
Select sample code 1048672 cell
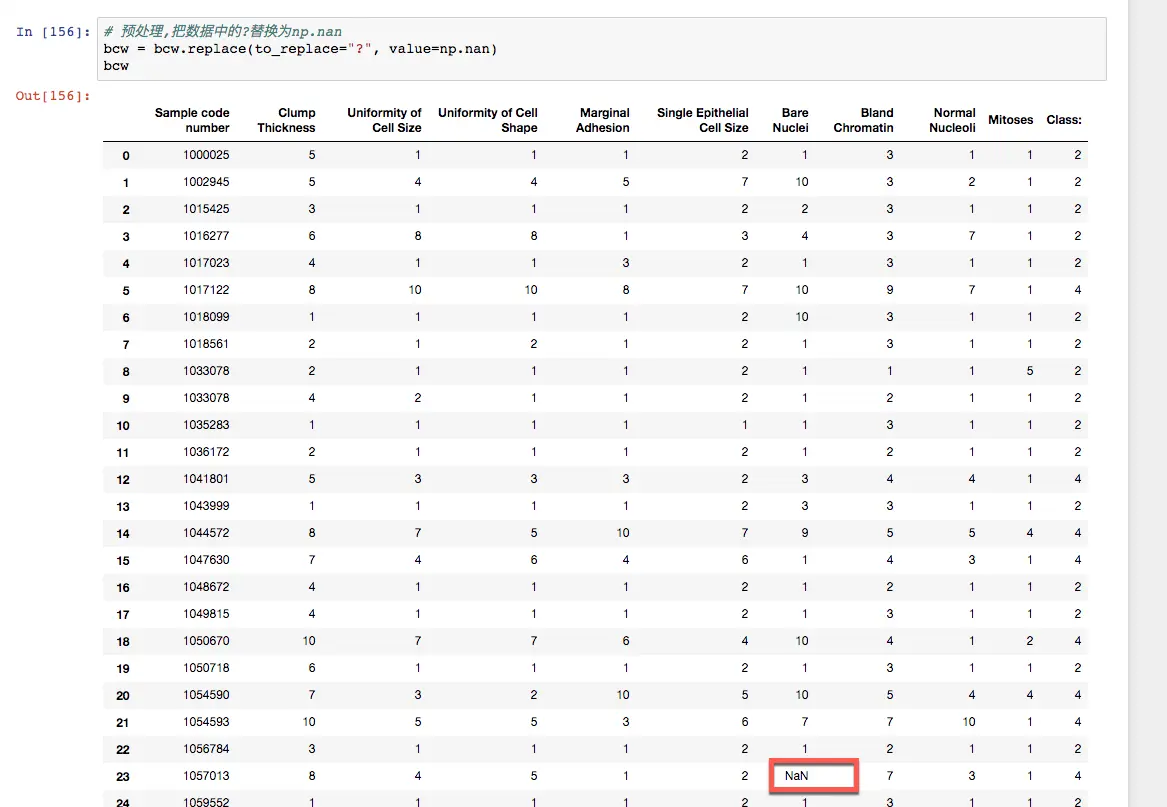(x=206, y=587)
